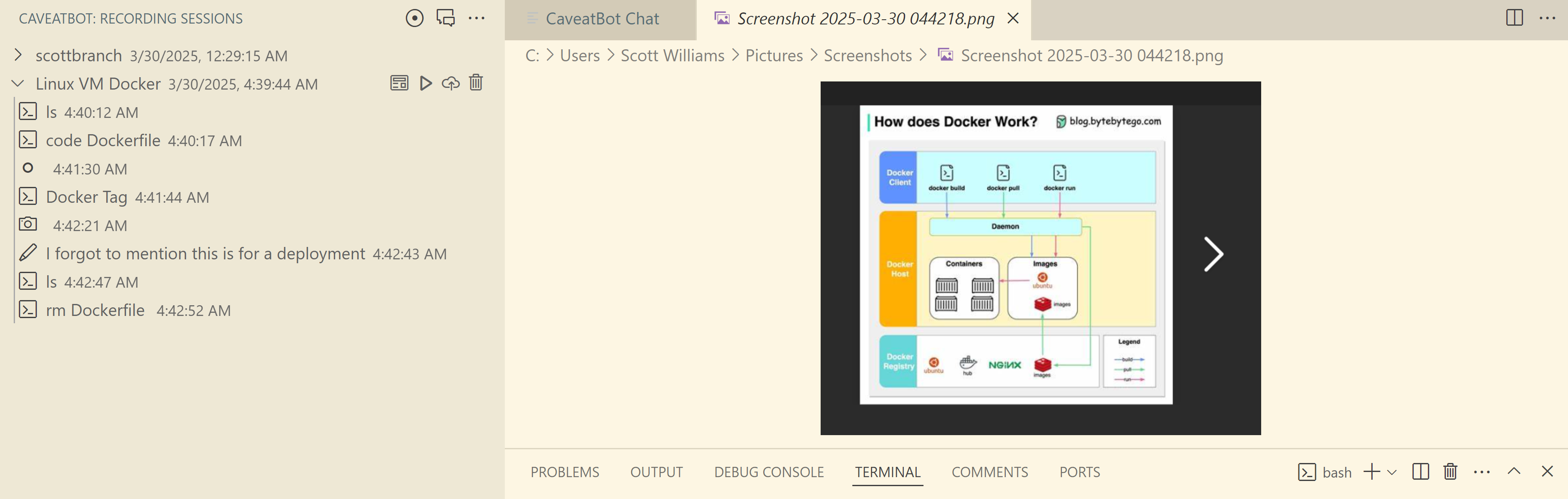Collapse the Linux VM Docker session
This screenshot has height=499, width=1568.
(18, 84)
